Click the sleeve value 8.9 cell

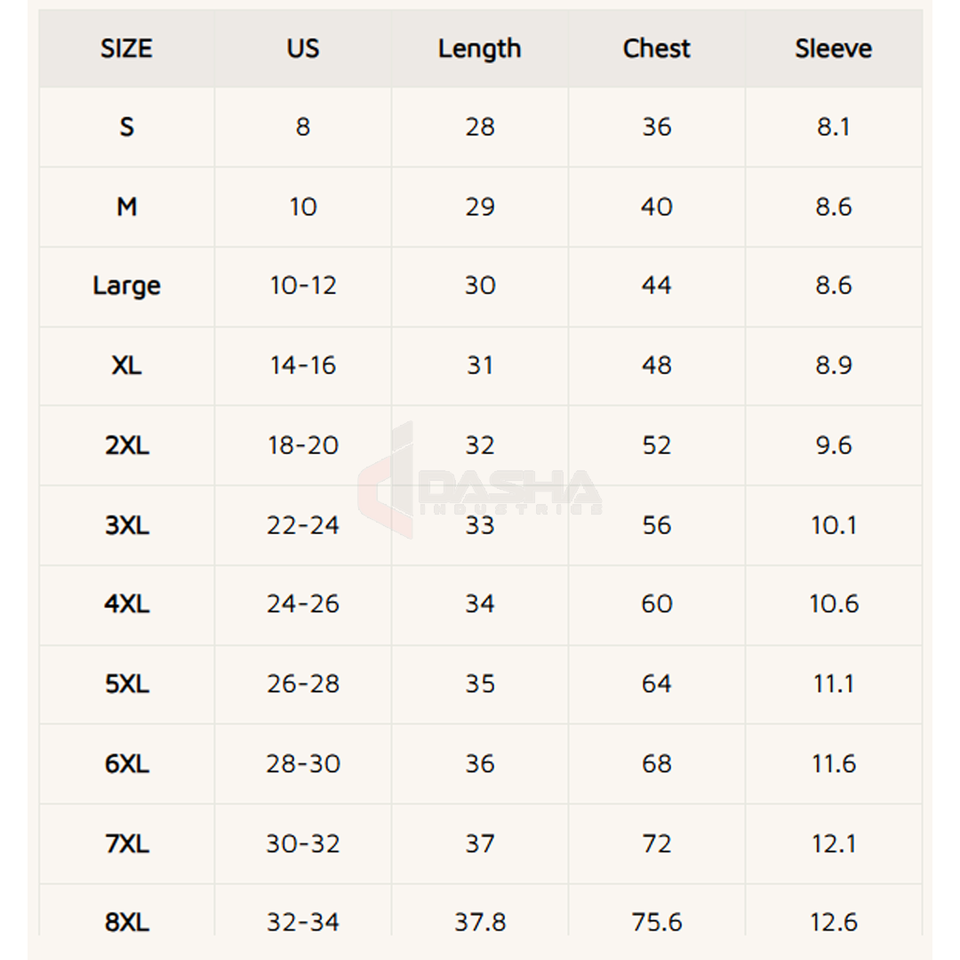point(833,366)
